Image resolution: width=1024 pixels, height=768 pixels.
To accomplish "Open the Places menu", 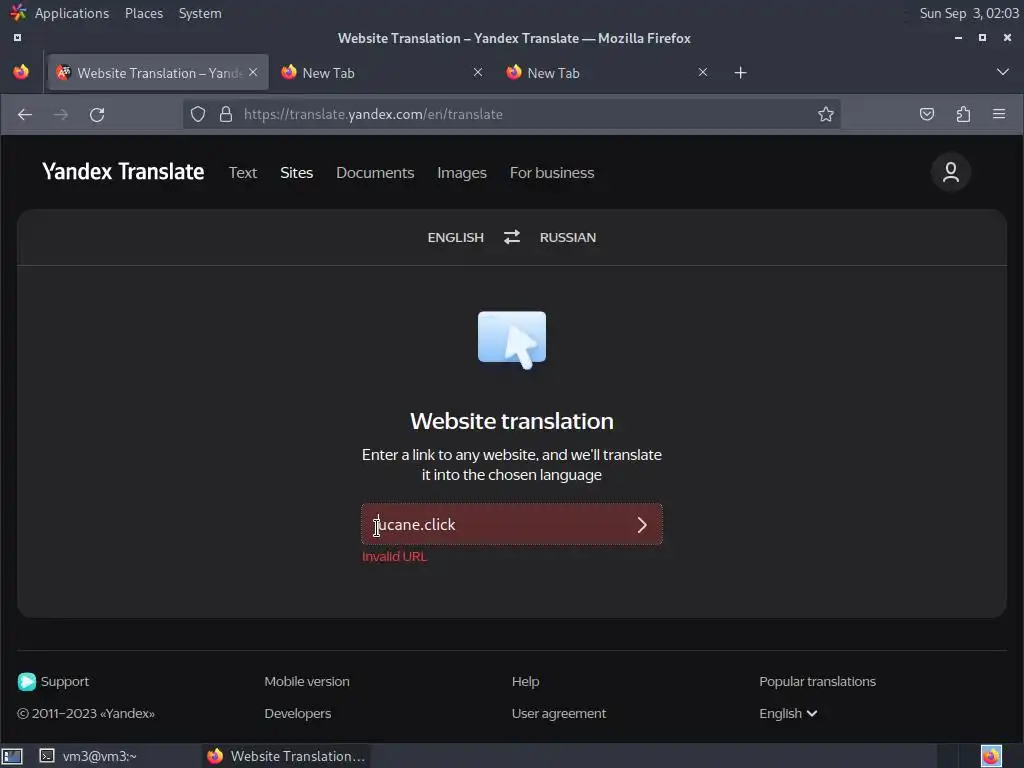I will click(144, 13).
